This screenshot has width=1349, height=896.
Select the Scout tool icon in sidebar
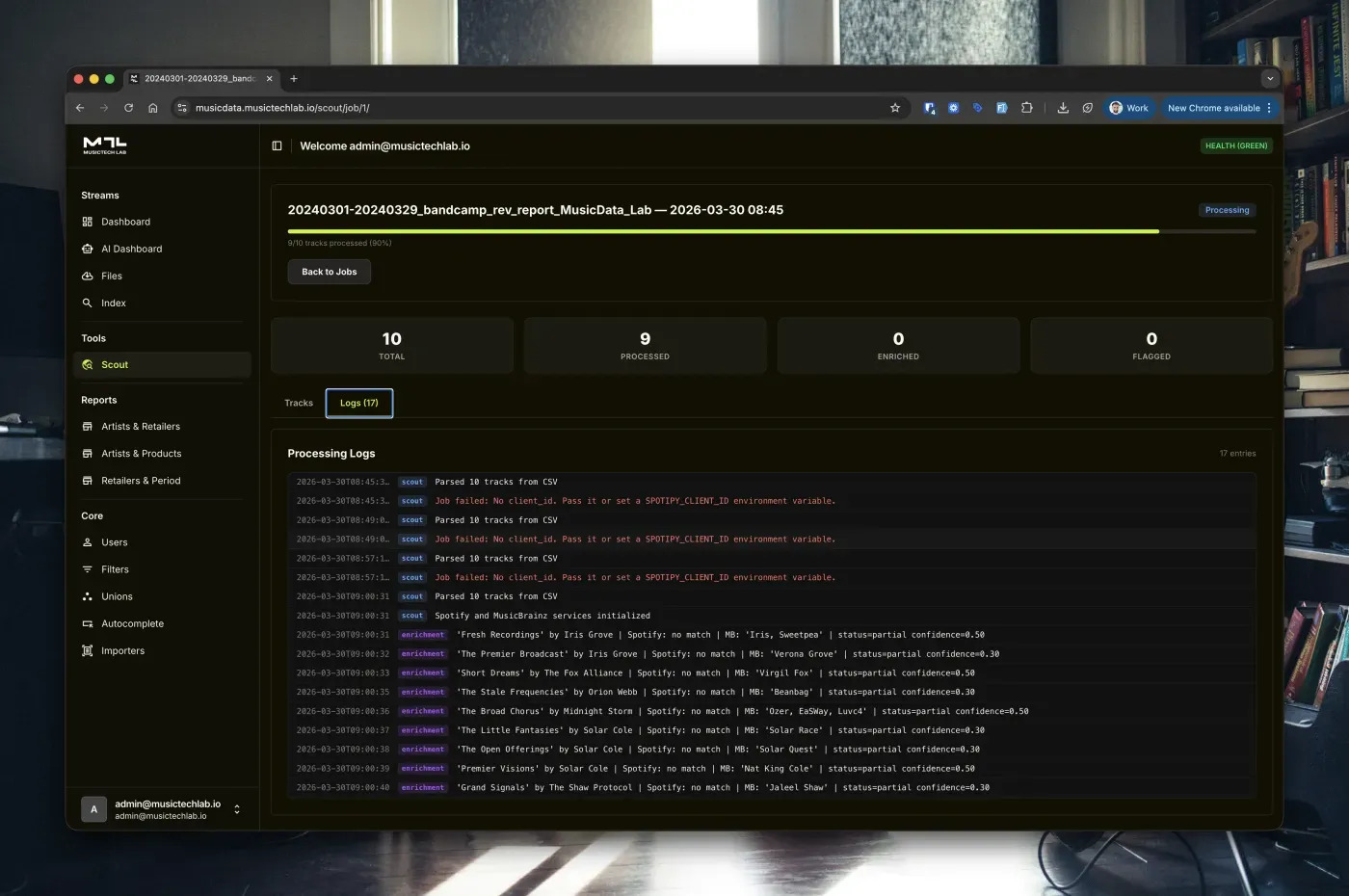tap(89, 364)
